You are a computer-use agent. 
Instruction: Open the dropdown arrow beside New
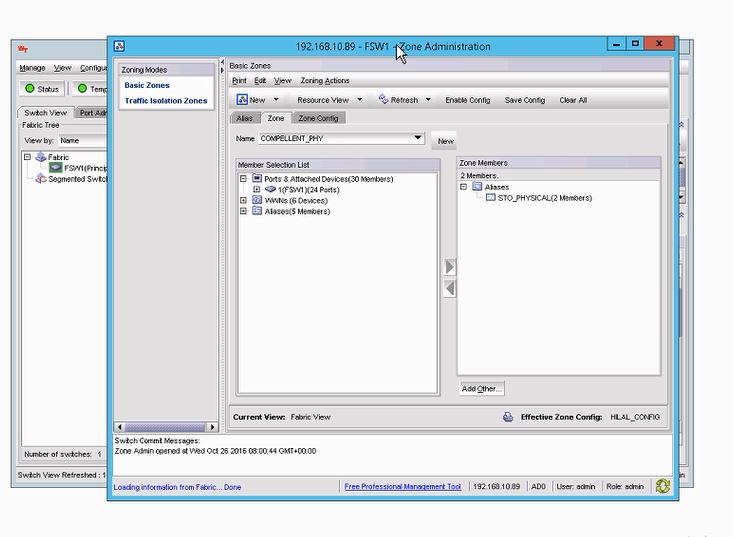tap(276, 100)
